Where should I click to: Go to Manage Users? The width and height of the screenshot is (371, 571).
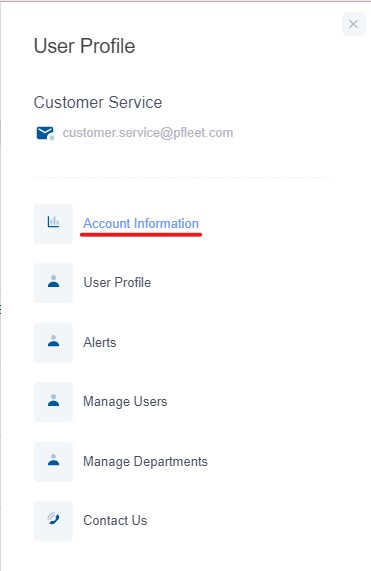[x=125, y=401]
